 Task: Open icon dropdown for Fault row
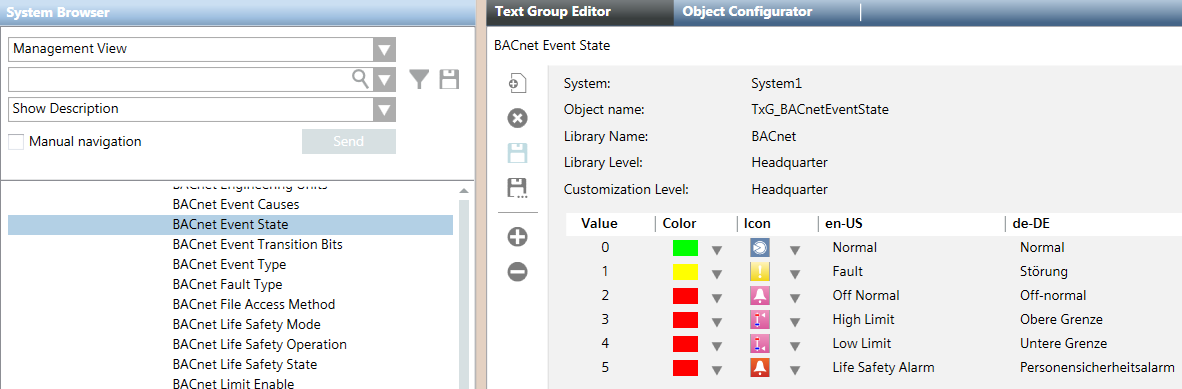coord(795,274)
